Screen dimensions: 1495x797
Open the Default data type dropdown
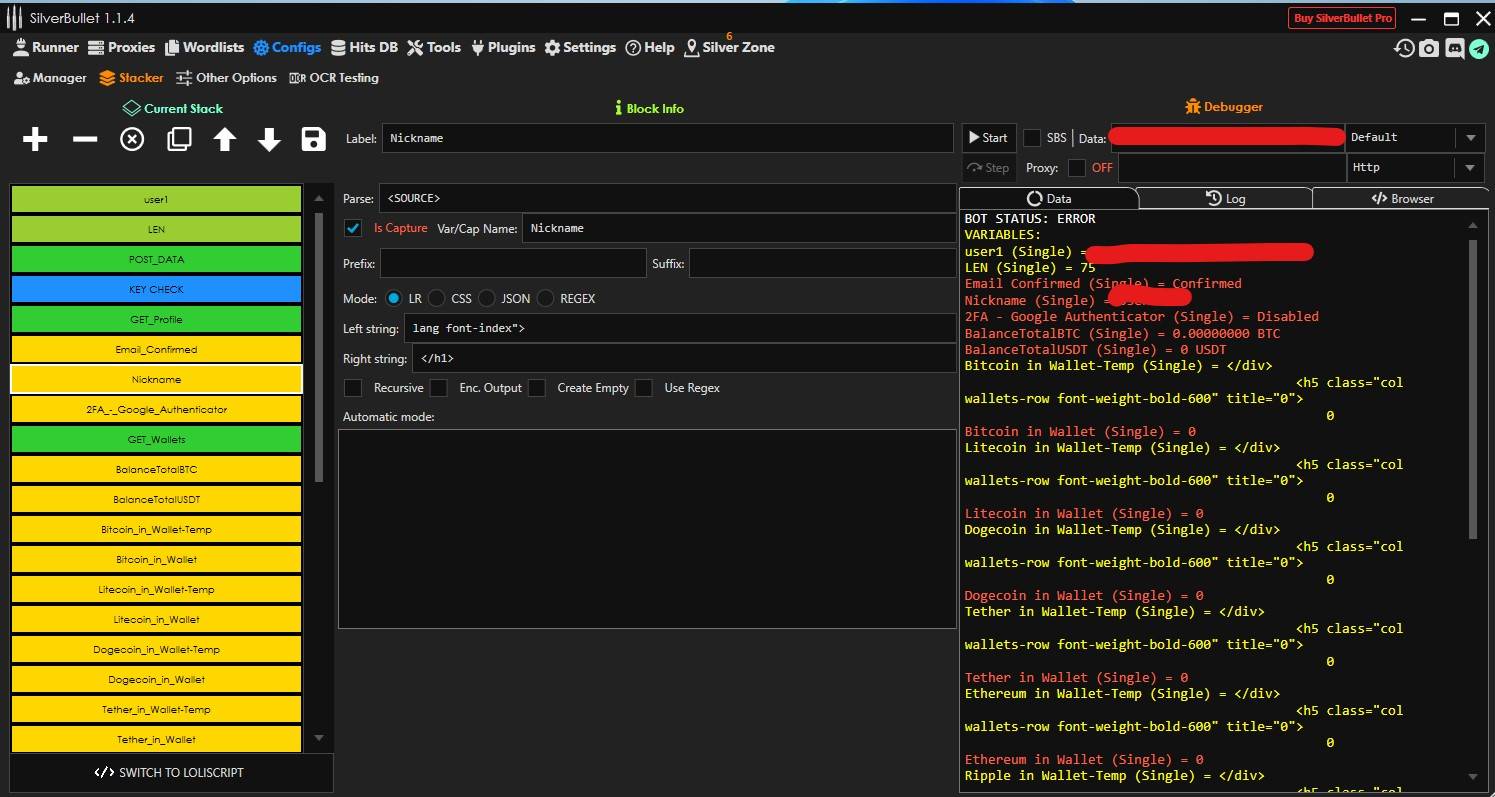1415,137
